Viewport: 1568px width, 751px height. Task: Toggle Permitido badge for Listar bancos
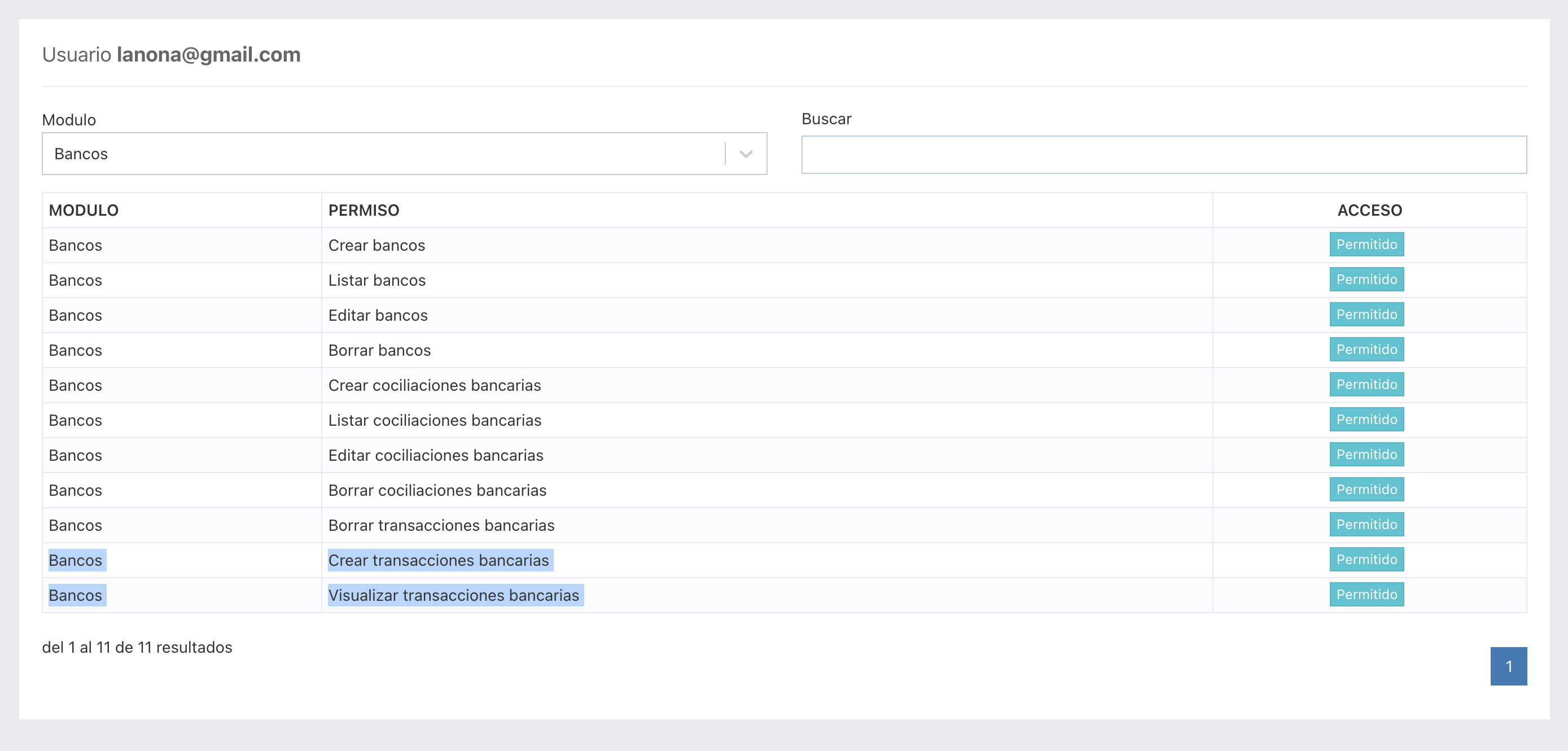pos(1366,280)
